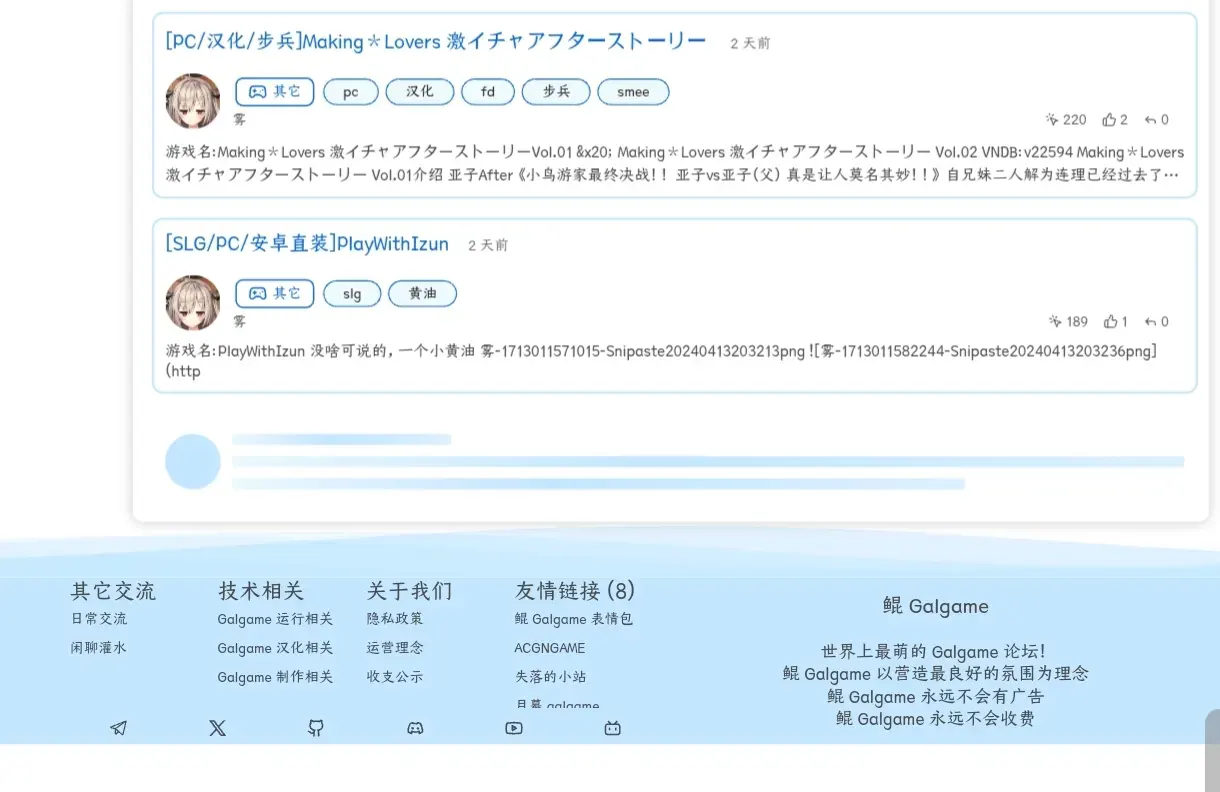Click the 友情链接 (8) footer heading
This screenshot has height=792, width=1220.
575,591
